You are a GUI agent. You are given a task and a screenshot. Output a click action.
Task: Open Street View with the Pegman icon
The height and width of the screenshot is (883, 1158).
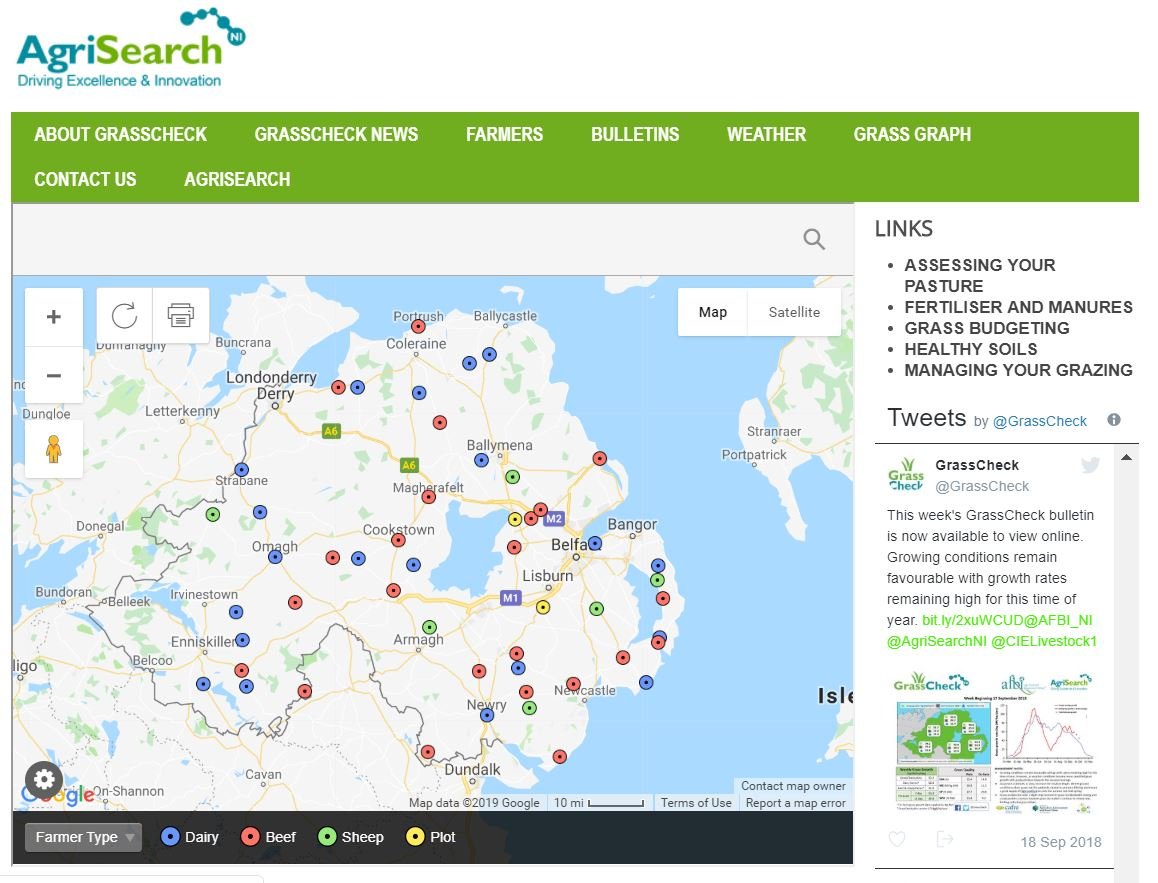click(x=53, y=449)
